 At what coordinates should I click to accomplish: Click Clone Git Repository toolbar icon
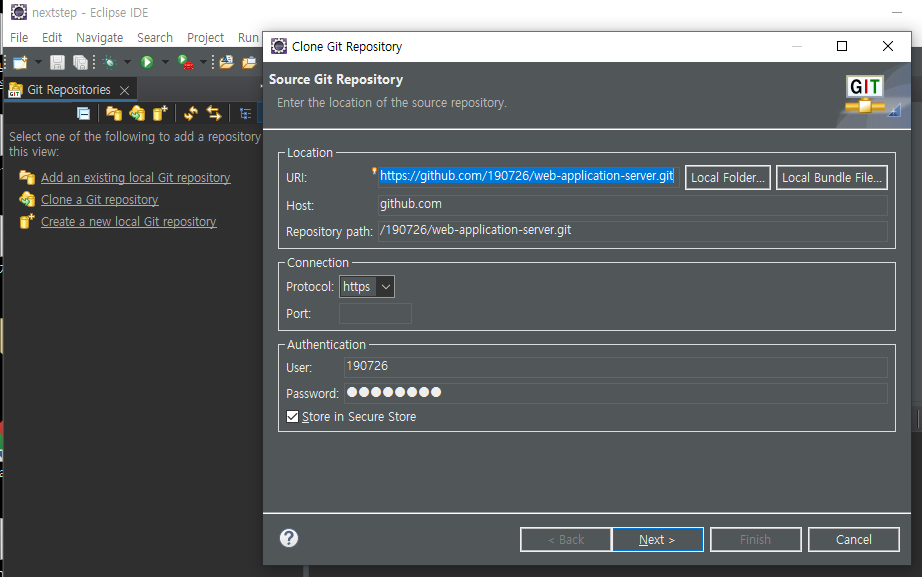[137, 114]
